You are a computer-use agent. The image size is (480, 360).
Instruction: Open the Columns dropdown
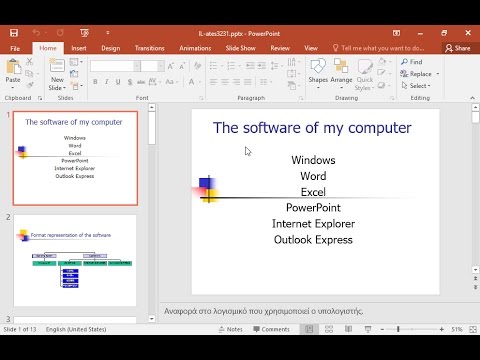tap(265, 82)
